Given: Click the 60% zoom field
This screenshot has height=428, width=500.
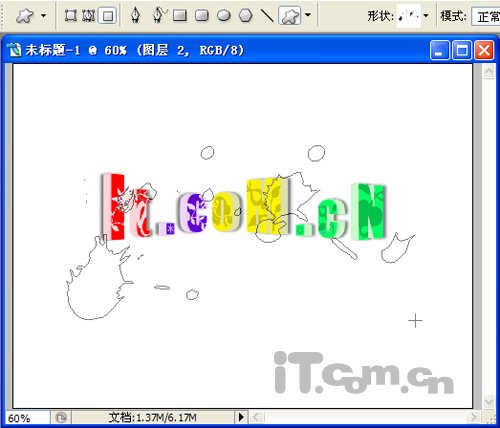Looking at the screenshot, I should (x=27, y=418).
